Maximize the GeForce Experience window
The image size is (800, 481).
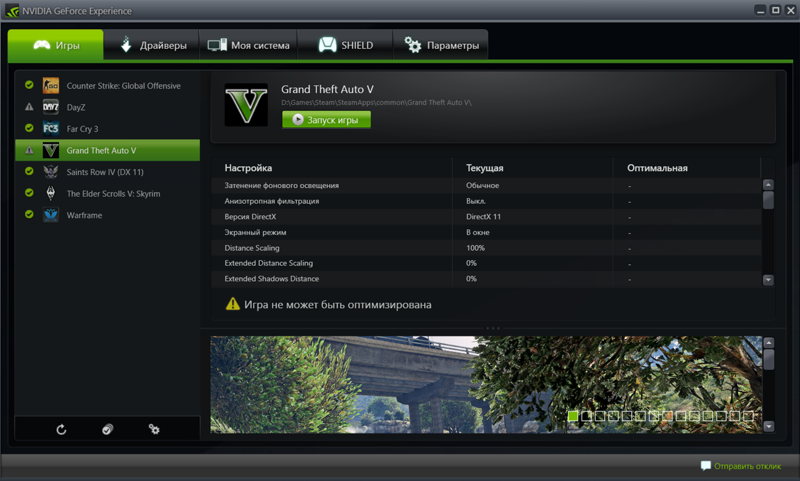[x=776, y=10]
